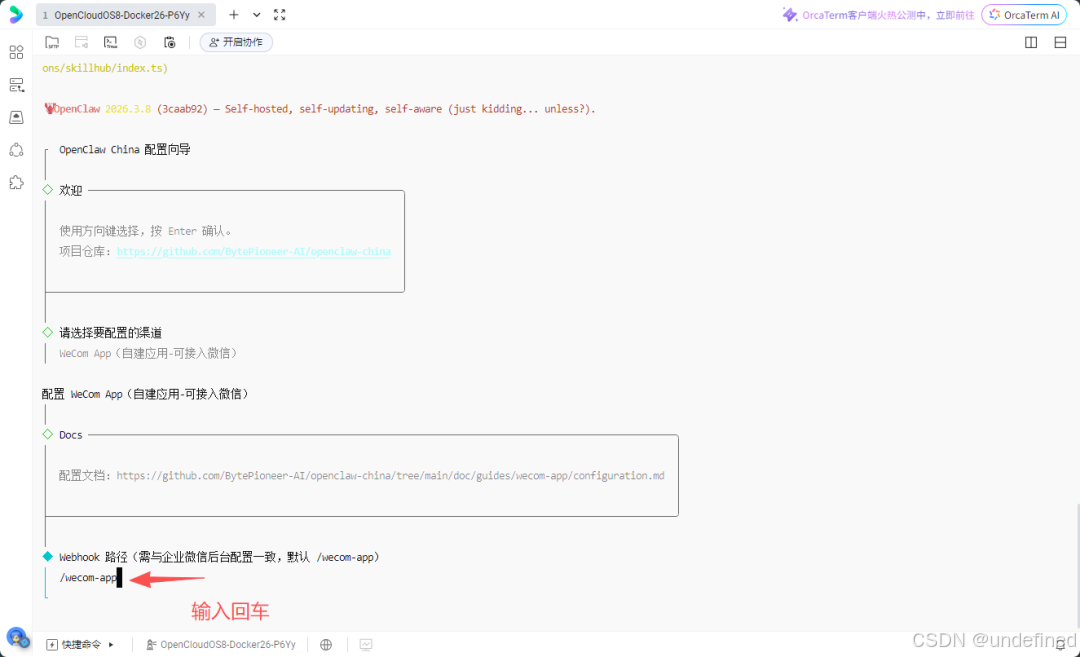1080x657 pixels.
Task: Open the upload drive sidebar icon
Action: tap(17, 117)
